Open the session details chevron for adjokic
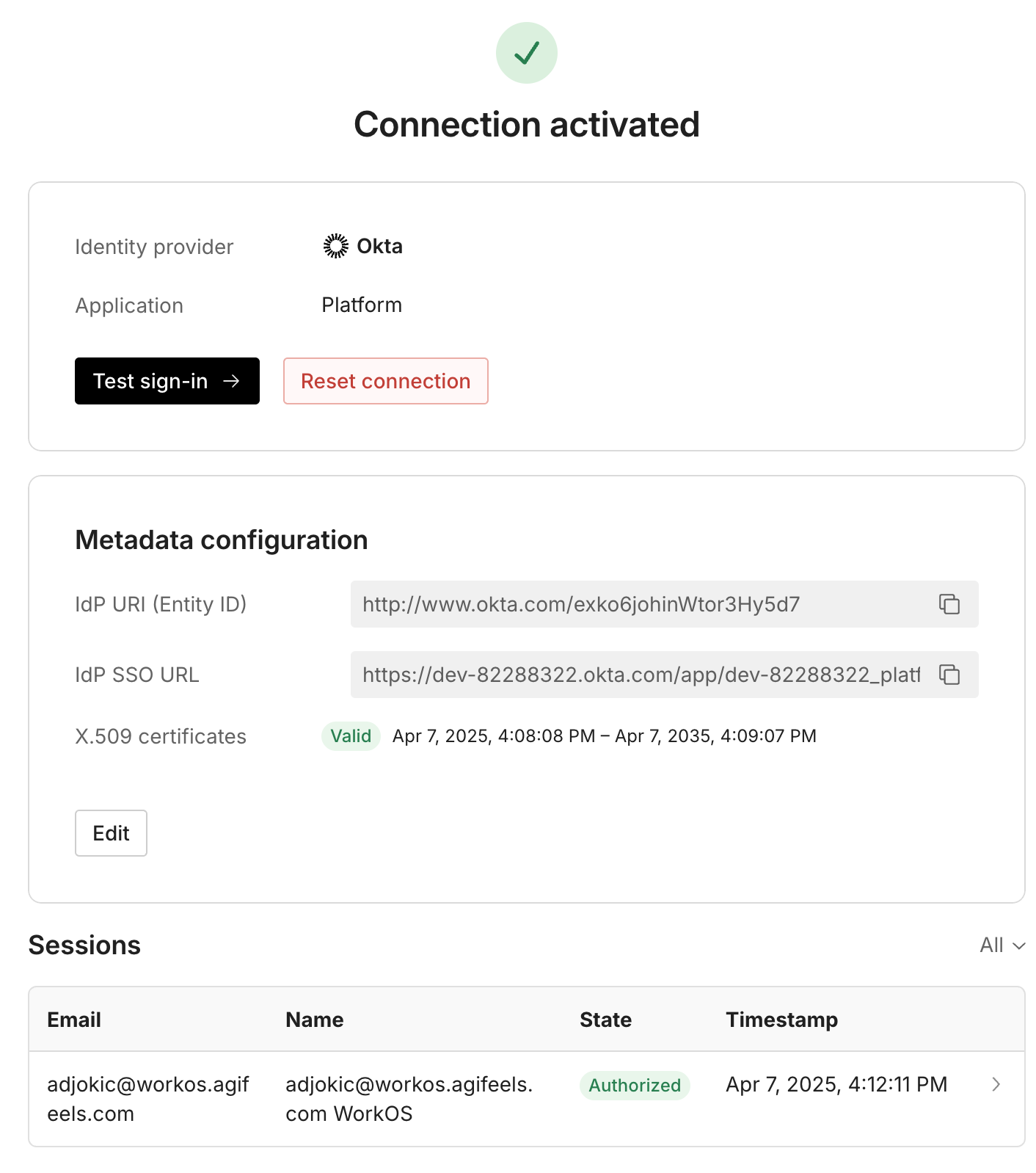The width and height of the screenshot is (1036, 1173). click(996, 1084)
